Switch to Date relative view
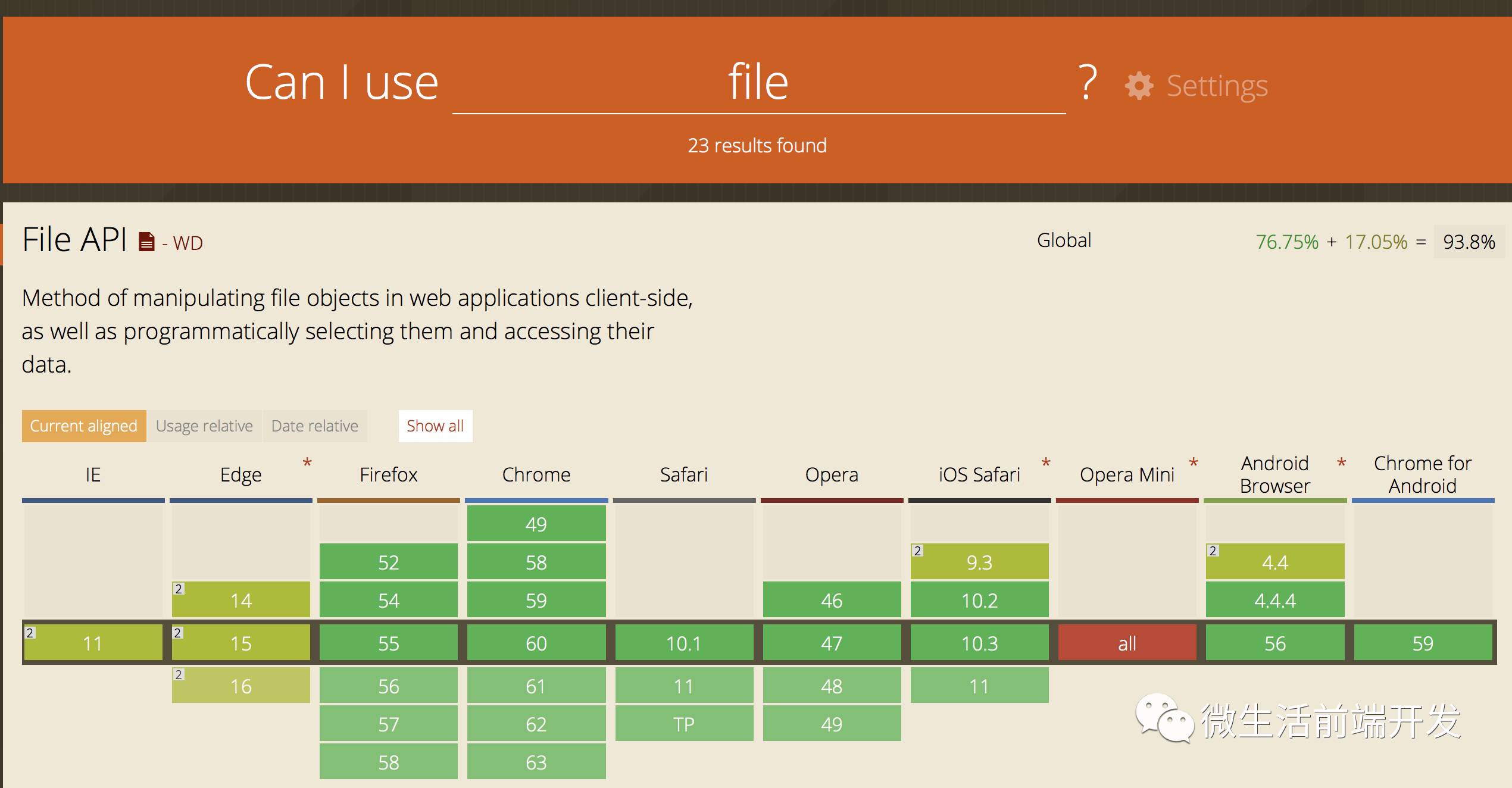This screenshot has height=788, width=1512. click(315, 426)
